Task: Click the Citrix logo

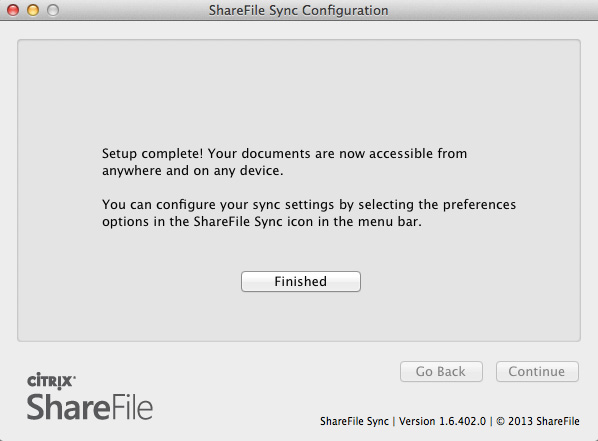Action: point(51,381)
